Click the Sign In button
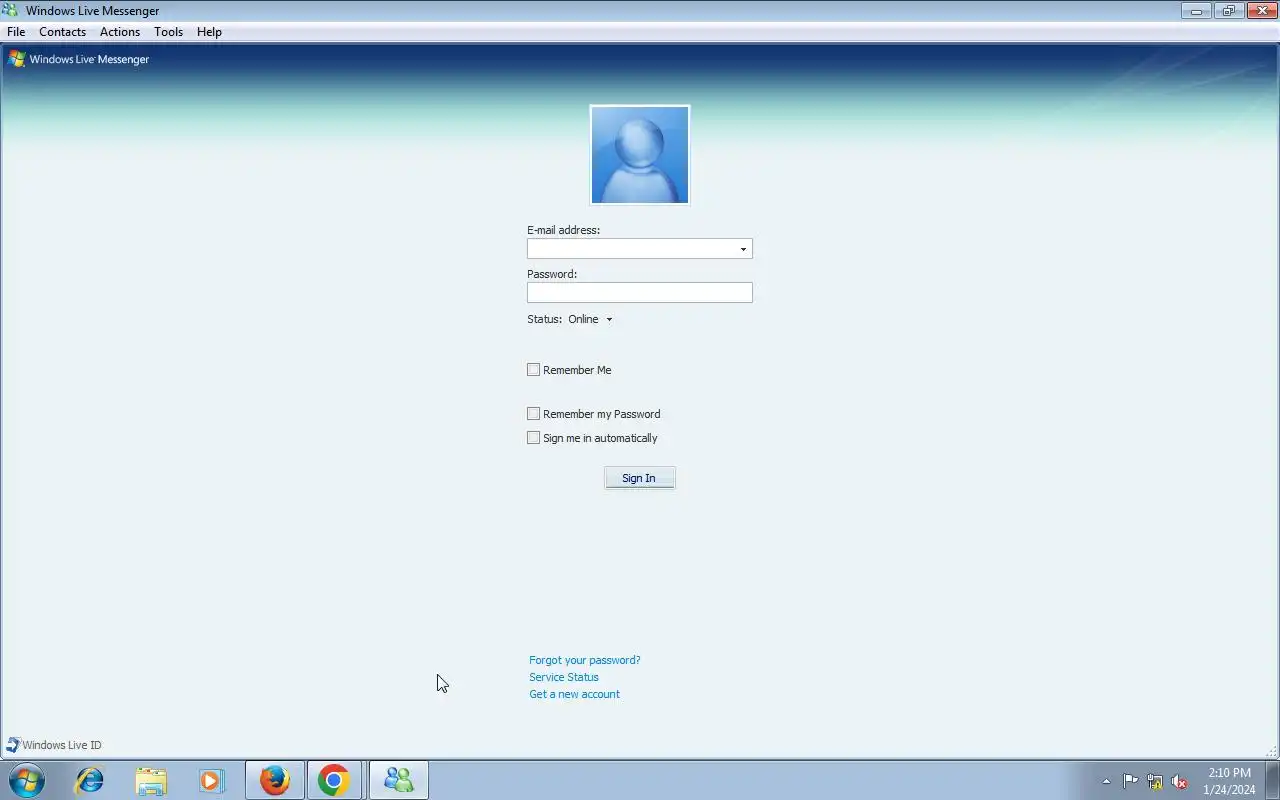1280x800 pixels. (640, 478)
